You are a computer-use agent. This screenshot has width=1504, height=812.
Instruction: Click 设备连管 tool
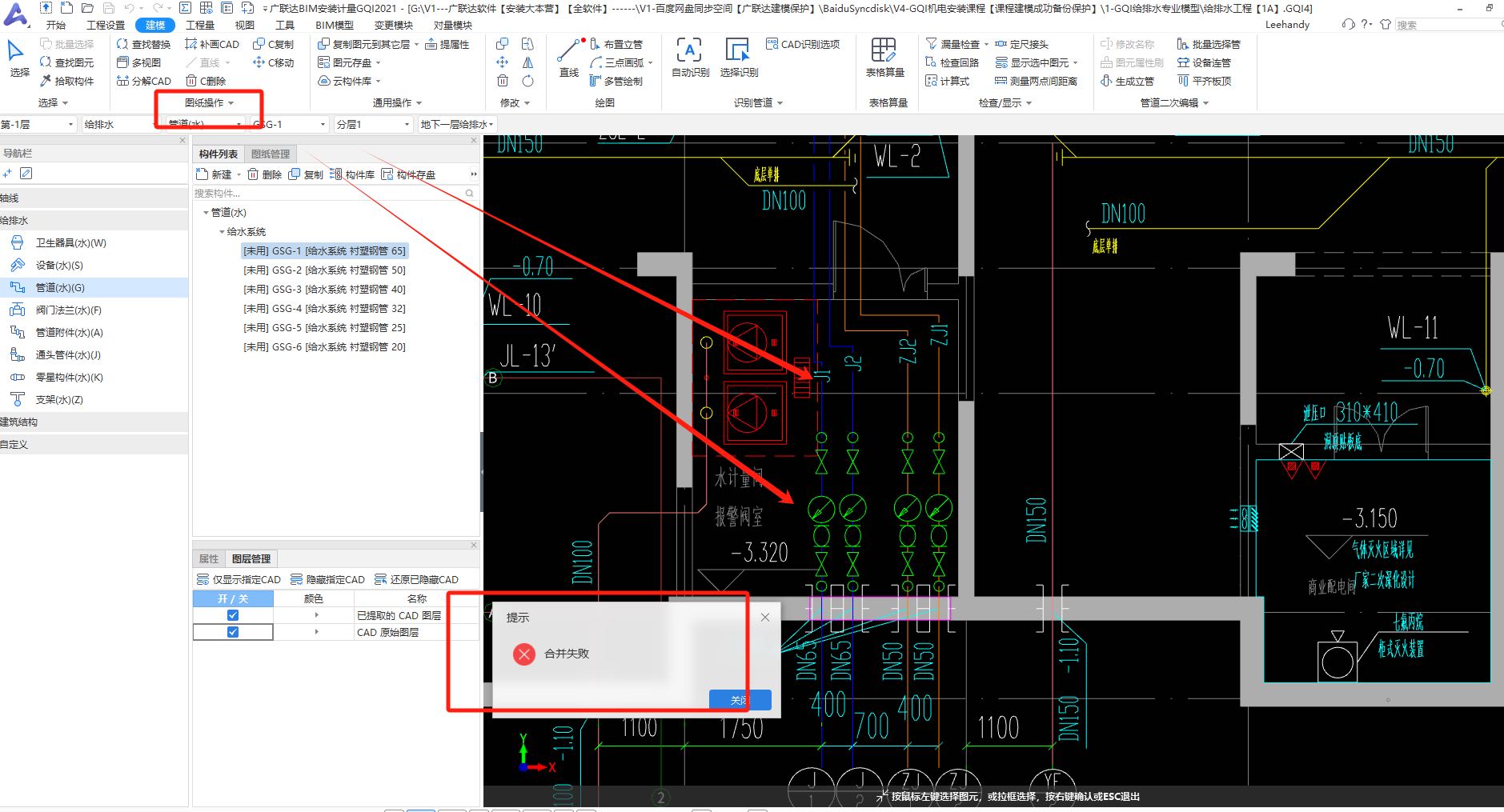[1204, 62]
